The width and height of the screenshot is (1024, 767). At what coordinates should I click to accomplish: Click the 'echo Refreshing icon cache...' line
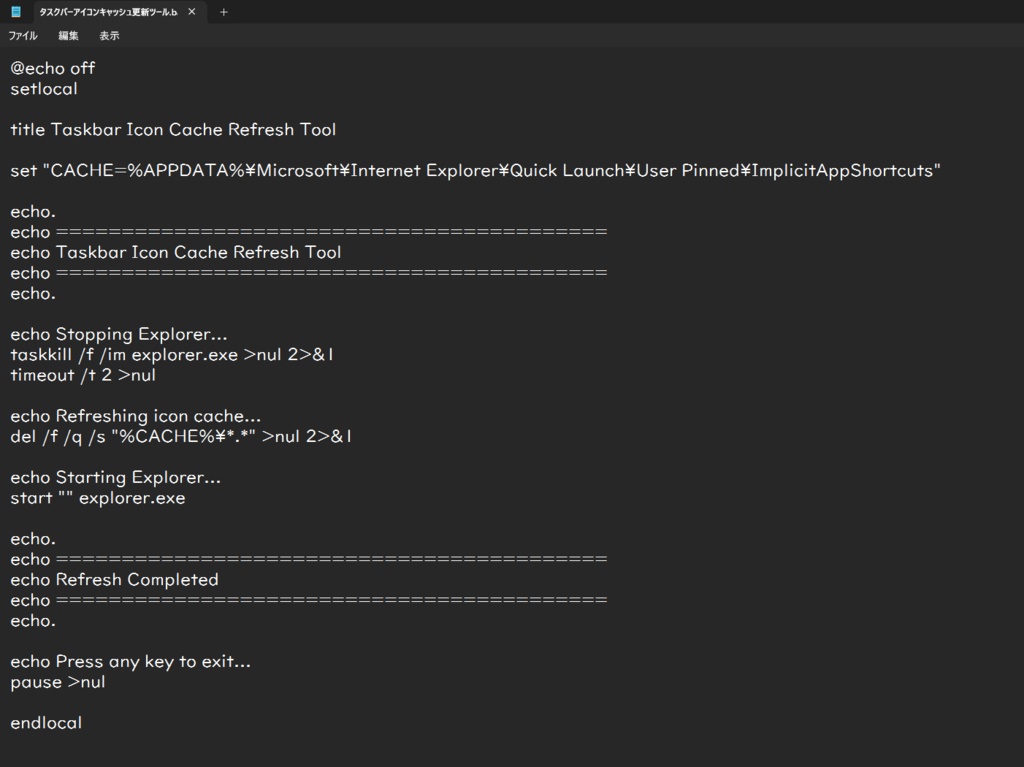point(135,416)
